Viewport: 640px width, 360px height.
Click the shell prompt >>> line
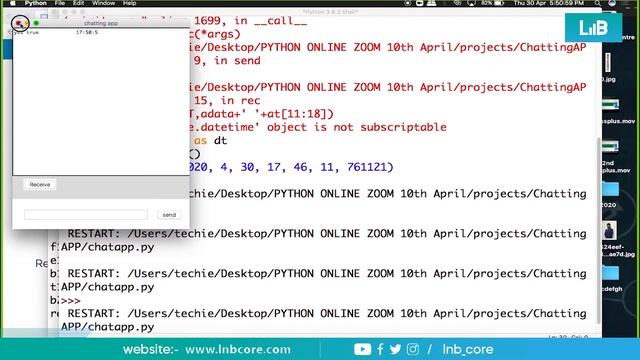(71, 301)
